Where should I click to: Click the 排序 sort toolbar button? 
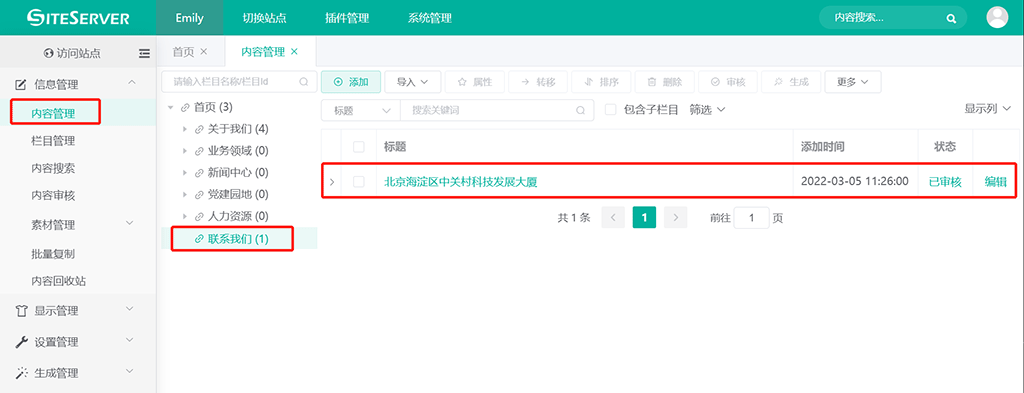[601, 82]
